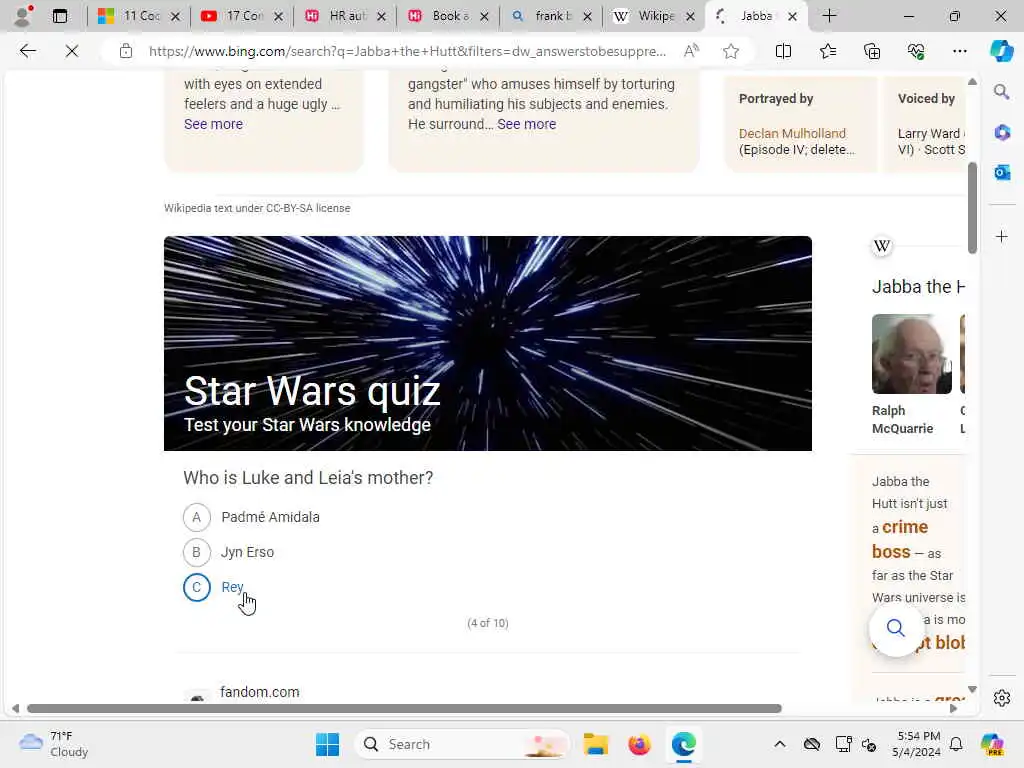
Task: Open the tab actions menu
Action: [60, 16]
